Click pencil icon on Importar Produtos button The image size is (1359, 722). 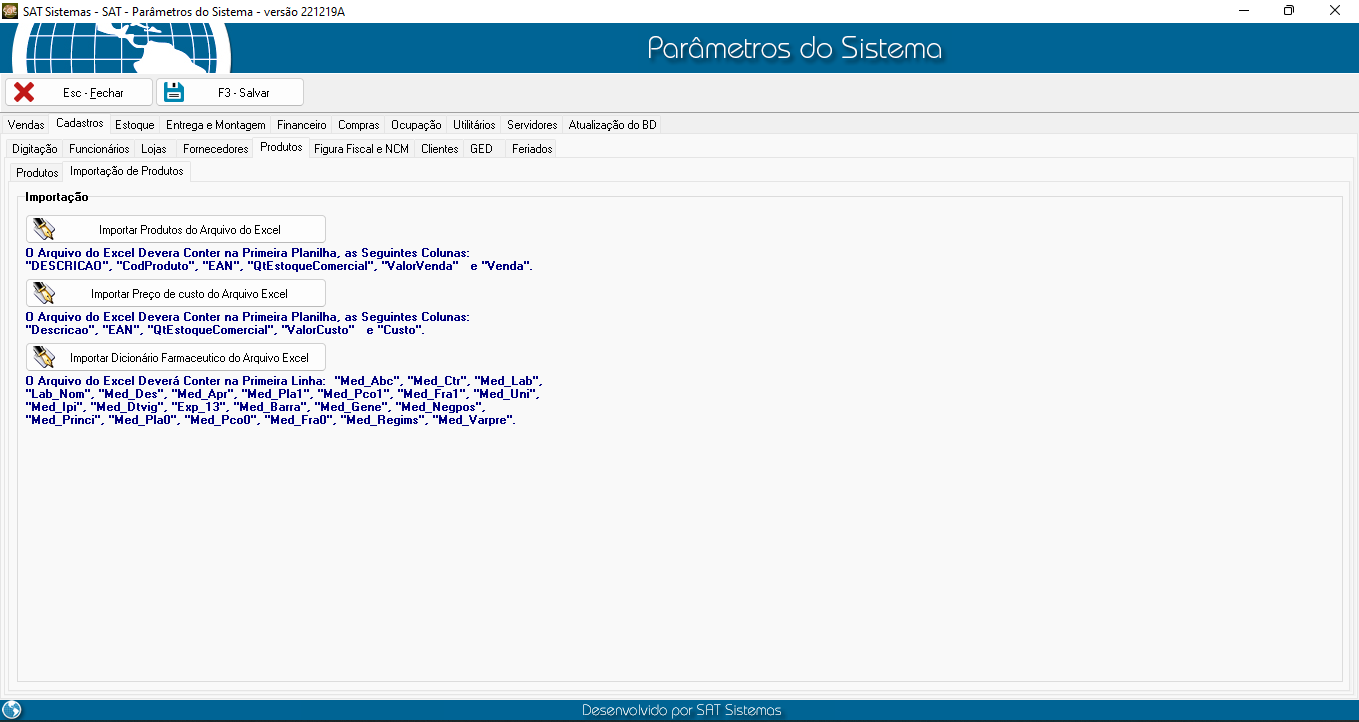pyautogui.click(x=44, y=230)
